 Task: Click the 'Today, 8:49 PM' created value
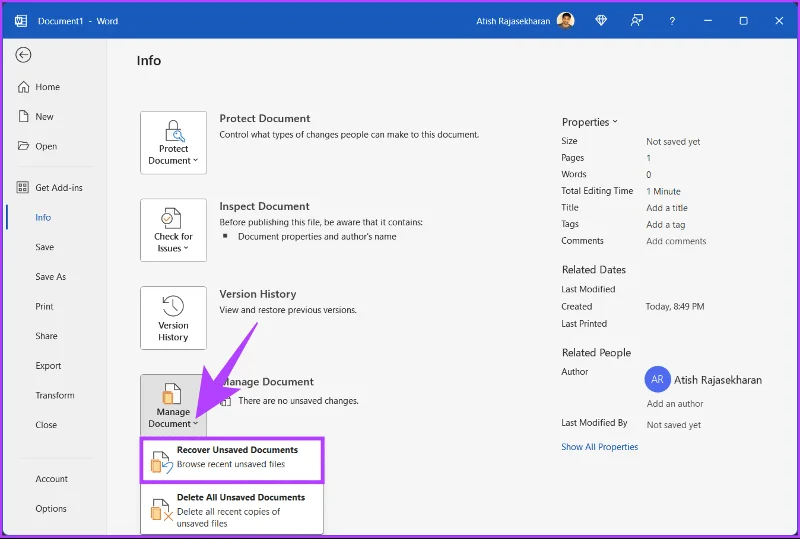tap(675, 306)
